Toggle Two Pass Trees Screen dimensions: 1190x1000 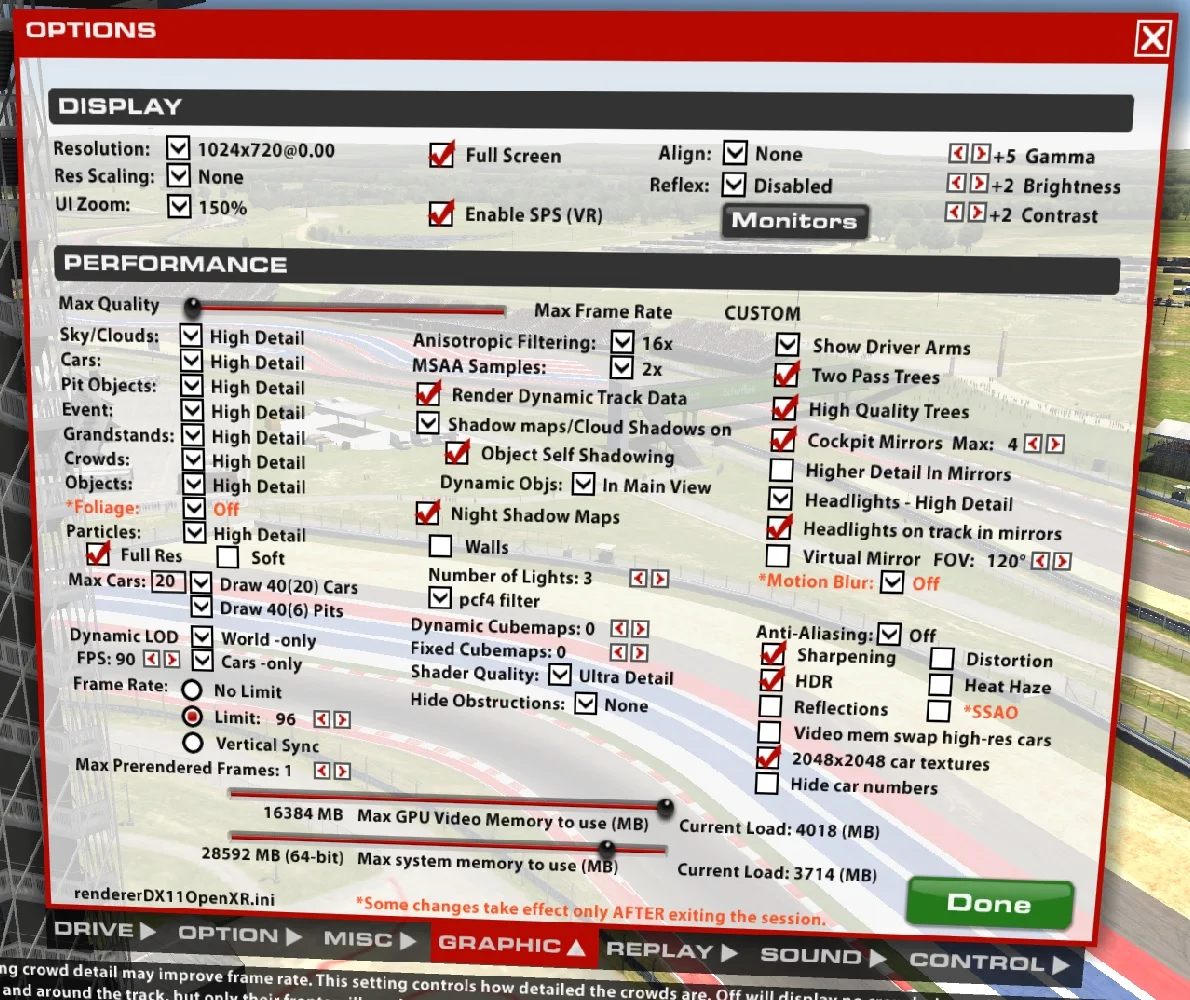(786, 375)
